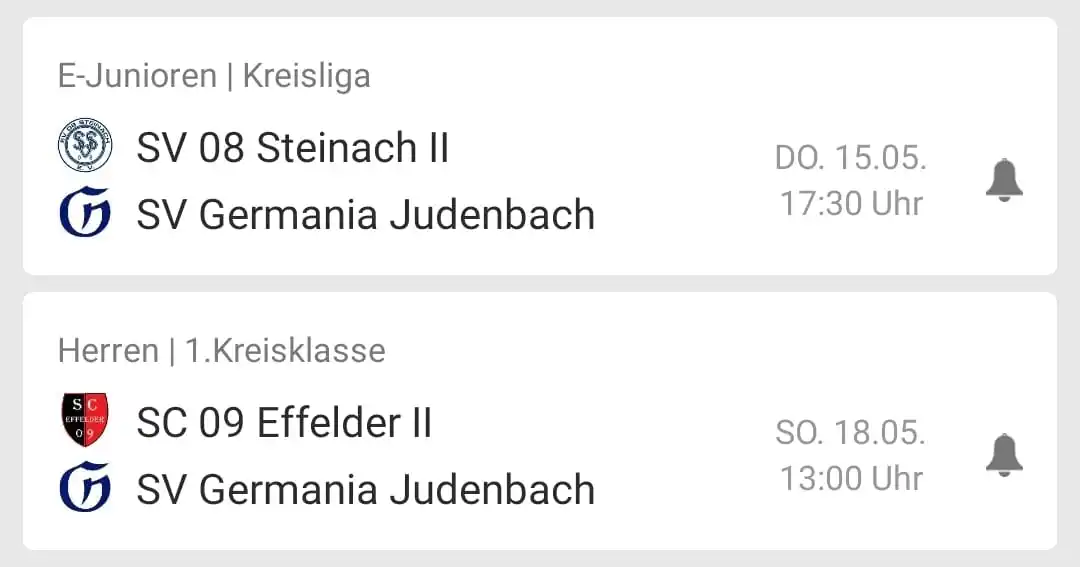
Task: Open SV Germania Judenbach in Kreisliga match
Action: coord(366,214)
